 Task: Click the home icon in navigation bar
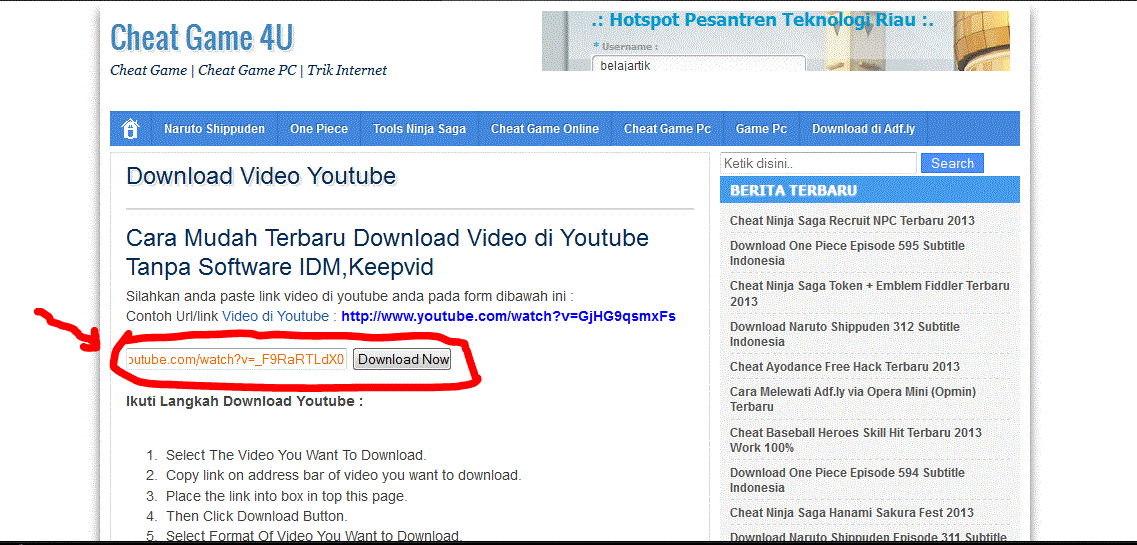pos(131,129)
